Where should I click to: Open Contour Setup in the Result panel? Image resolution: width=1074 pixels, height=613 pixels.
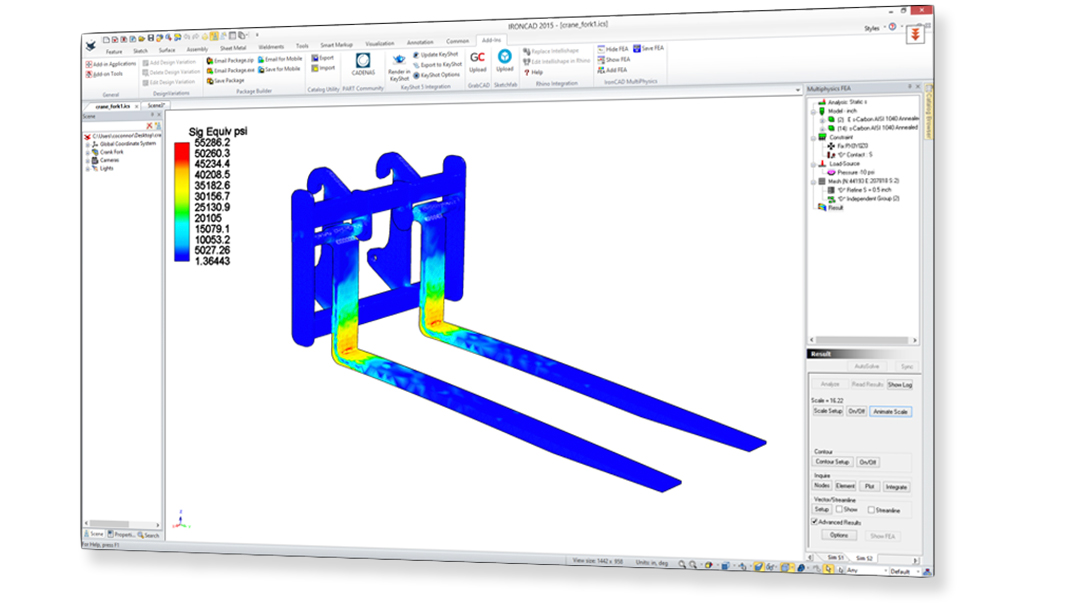pos(831,462)
